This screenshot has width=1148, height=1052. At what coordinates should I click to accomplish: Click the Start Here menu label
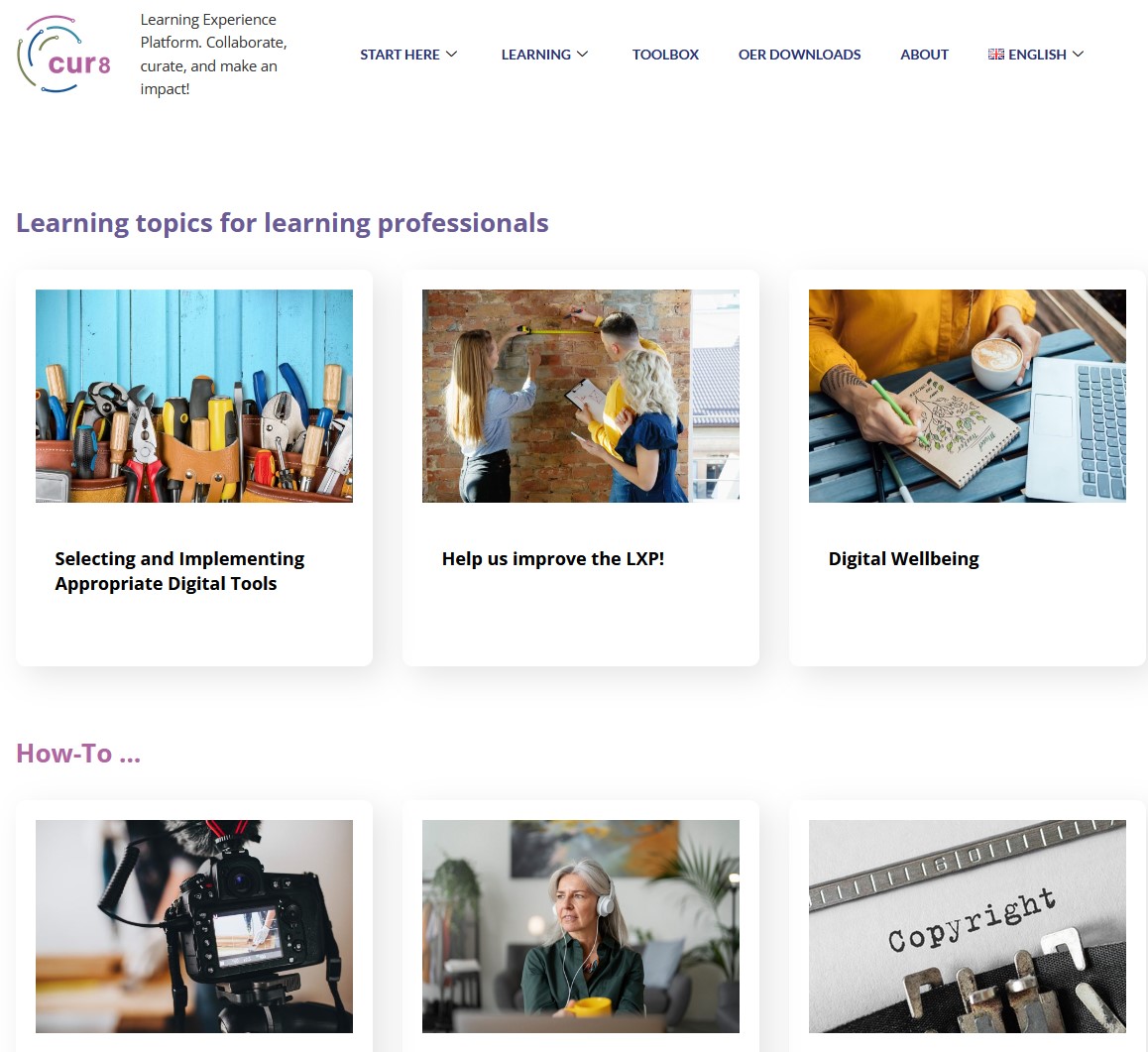click(x=400, y=55)
